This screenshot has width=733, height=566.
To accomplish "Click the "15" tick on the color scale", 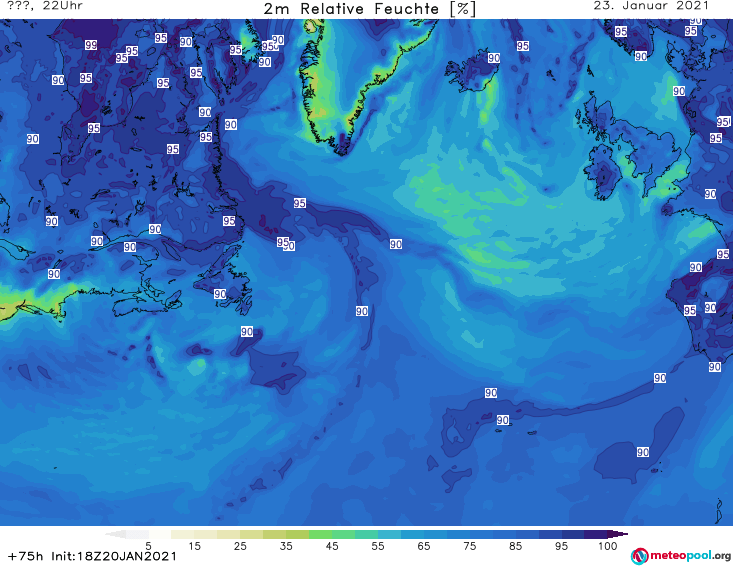I will [x=194, y=546].
